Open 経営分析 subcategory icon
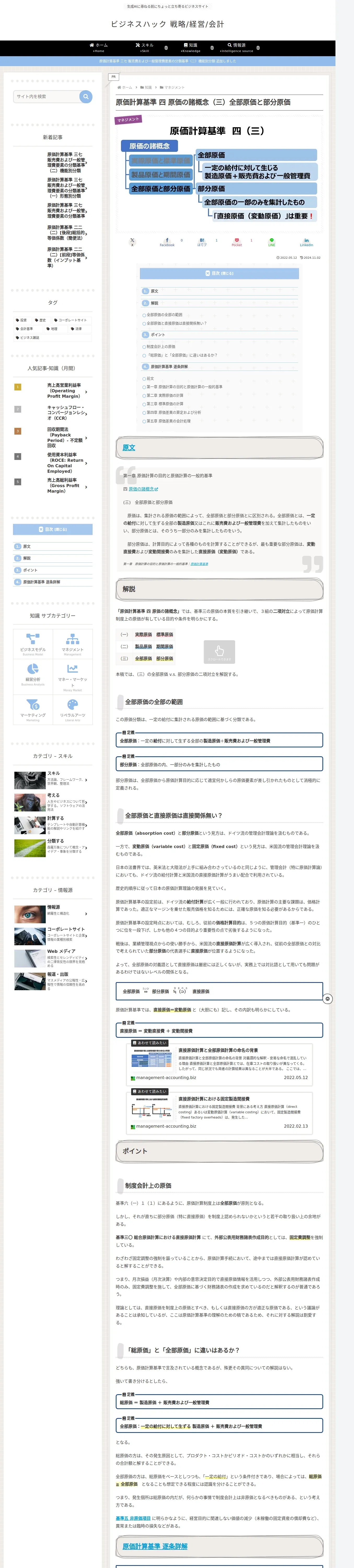The image size is (354, 1568). [x=33, y=676]
